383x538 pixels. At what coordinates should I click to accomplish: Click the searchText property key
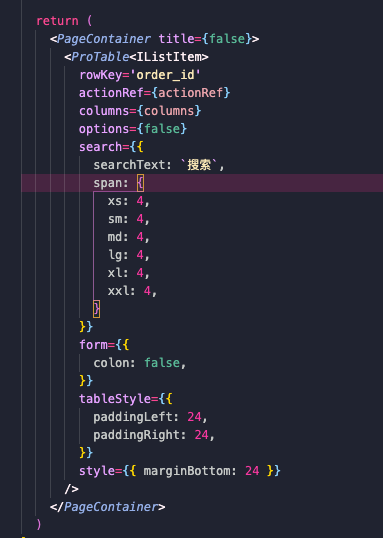coord(129,165)
